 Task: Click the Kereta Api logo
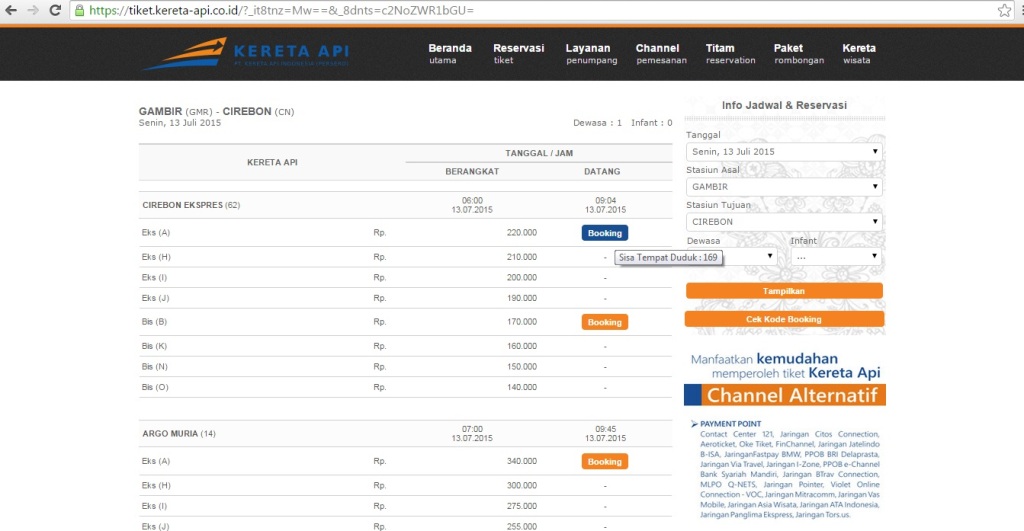point(245,54)
